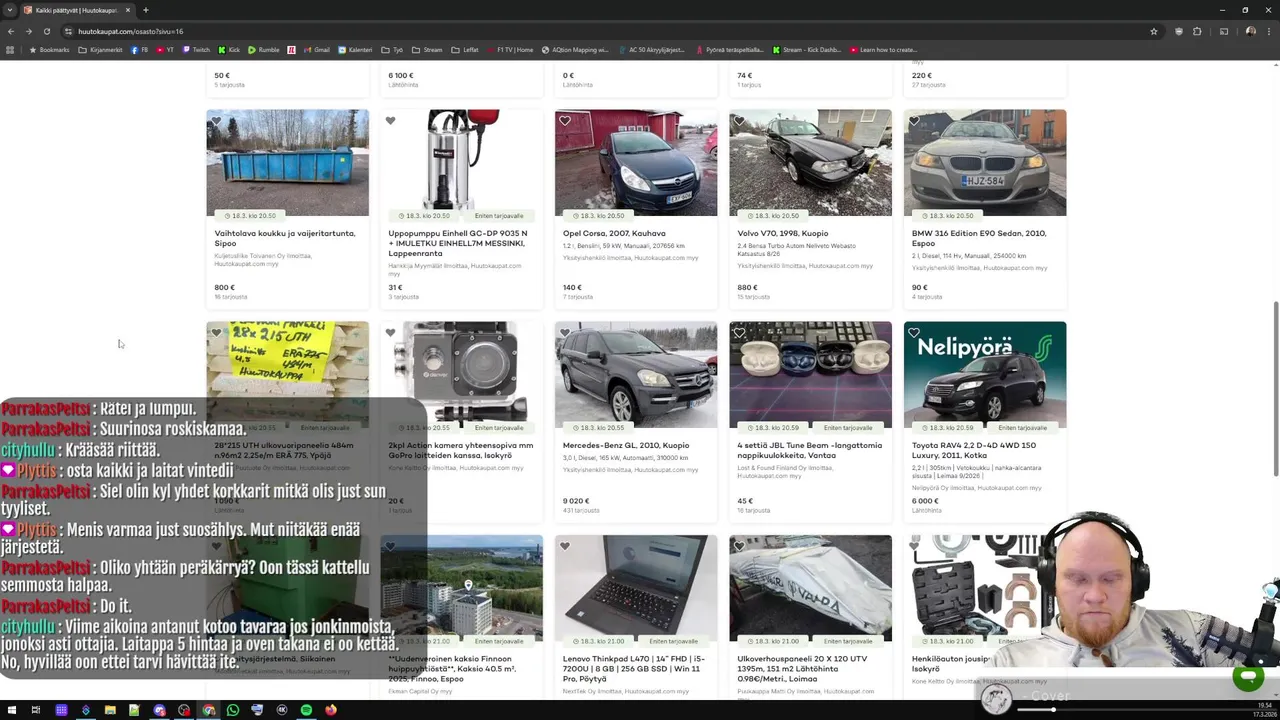
Task: Open BMW 316 Edition E90 Sedan listing title
Action: pos(979,238)
